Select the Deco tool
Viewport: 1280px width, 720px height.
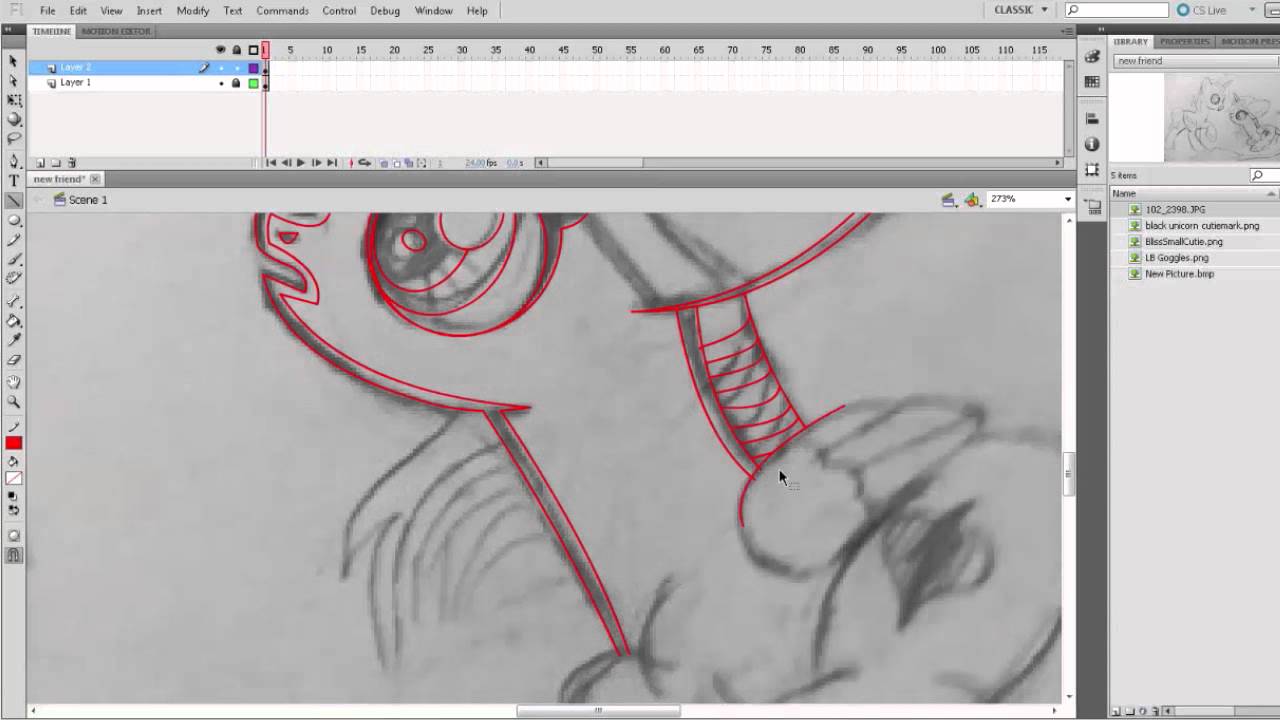14,279
